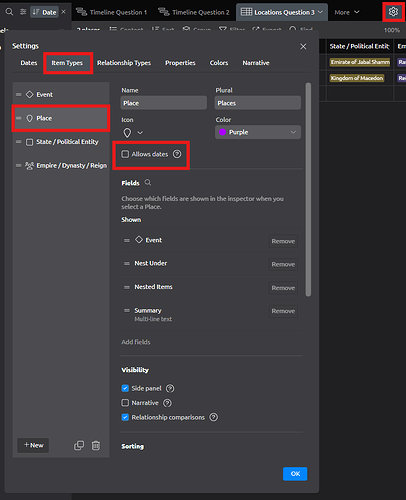Image resolution: width=406 pixels, height=500 pixels.
Task: Duplicate the selected item type
Action: (79, 445)
